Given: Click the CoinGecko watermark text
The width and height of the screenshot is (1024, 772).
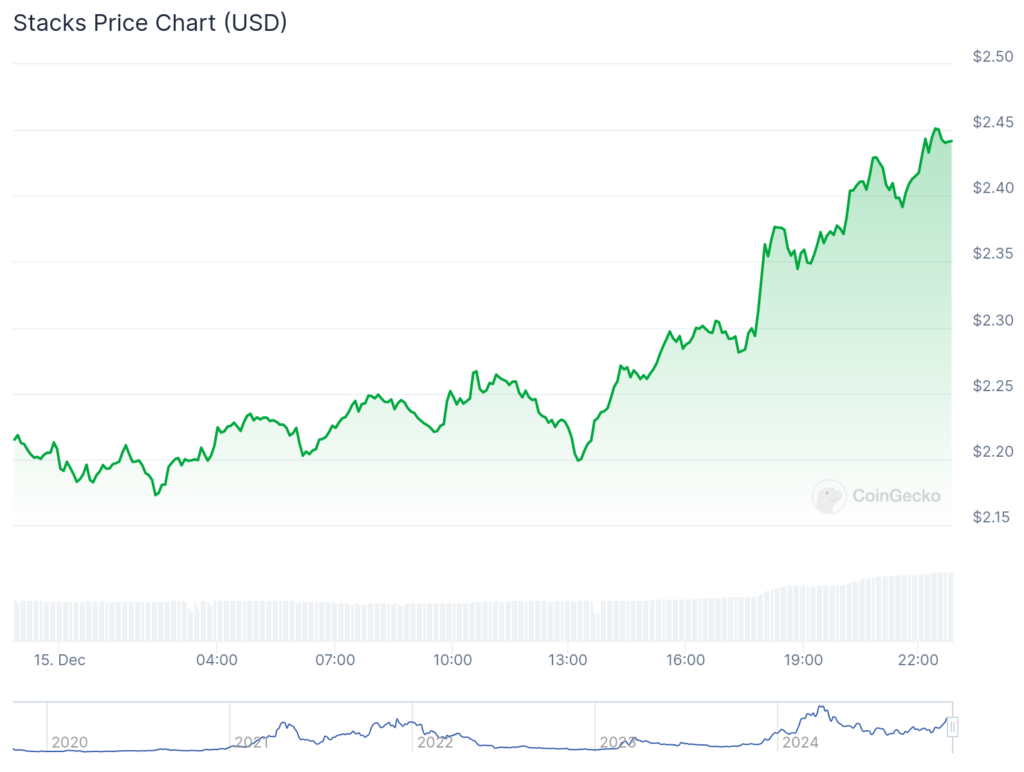Looking at the screenshot, I should [x=896, y=495].
